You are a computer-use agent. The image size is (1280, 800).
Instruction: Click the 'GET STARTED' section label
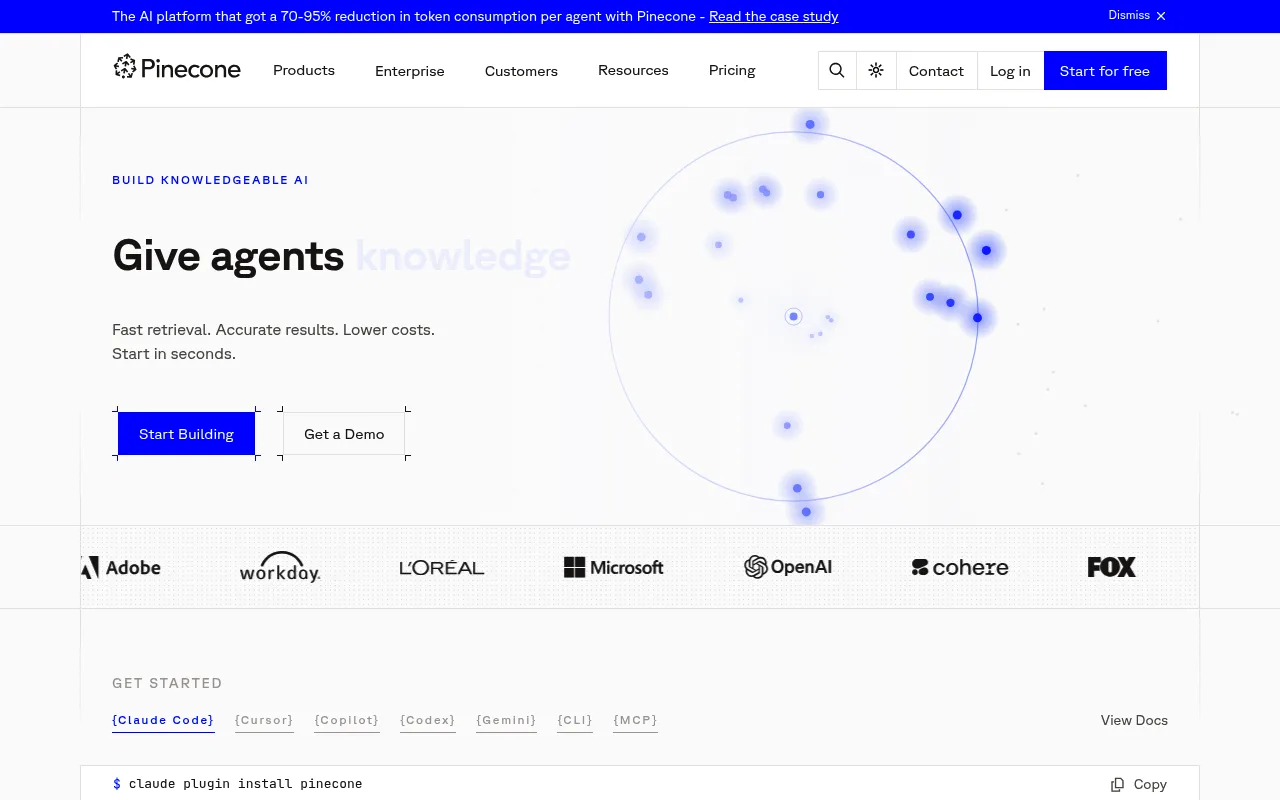[x=167, y=683]
